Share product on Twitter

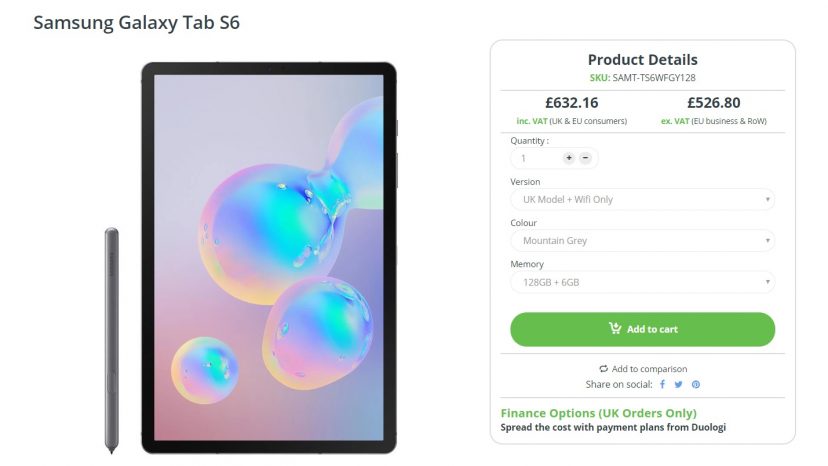[678, 384]
